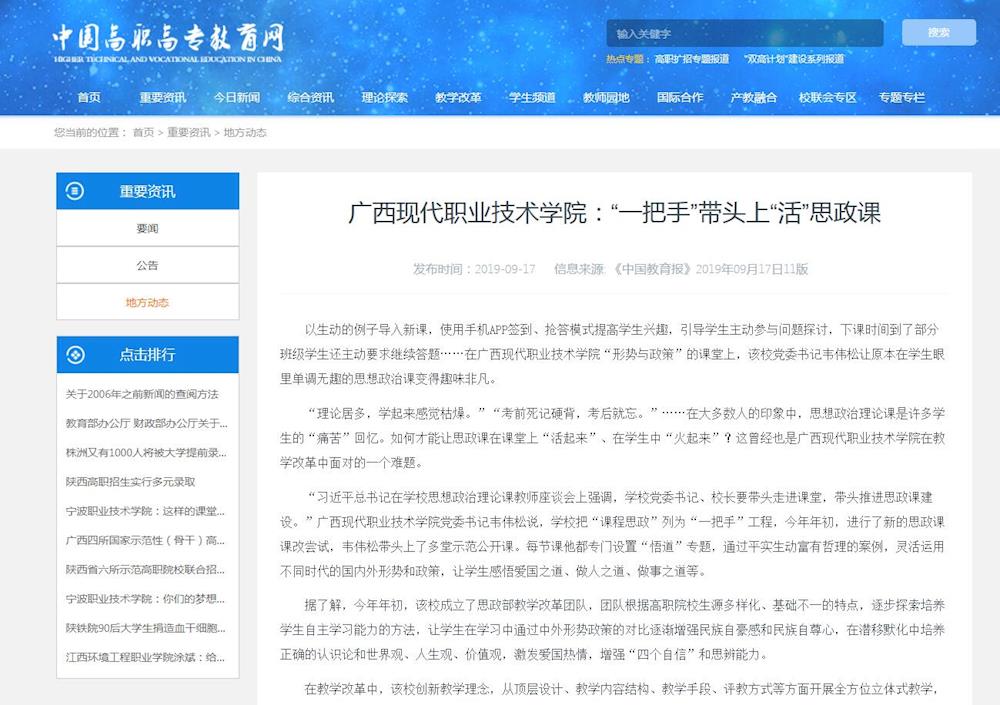The image size is (1000, 705).
Task: Click the 点击排行 ranking header icon
Action: [75, 354]
